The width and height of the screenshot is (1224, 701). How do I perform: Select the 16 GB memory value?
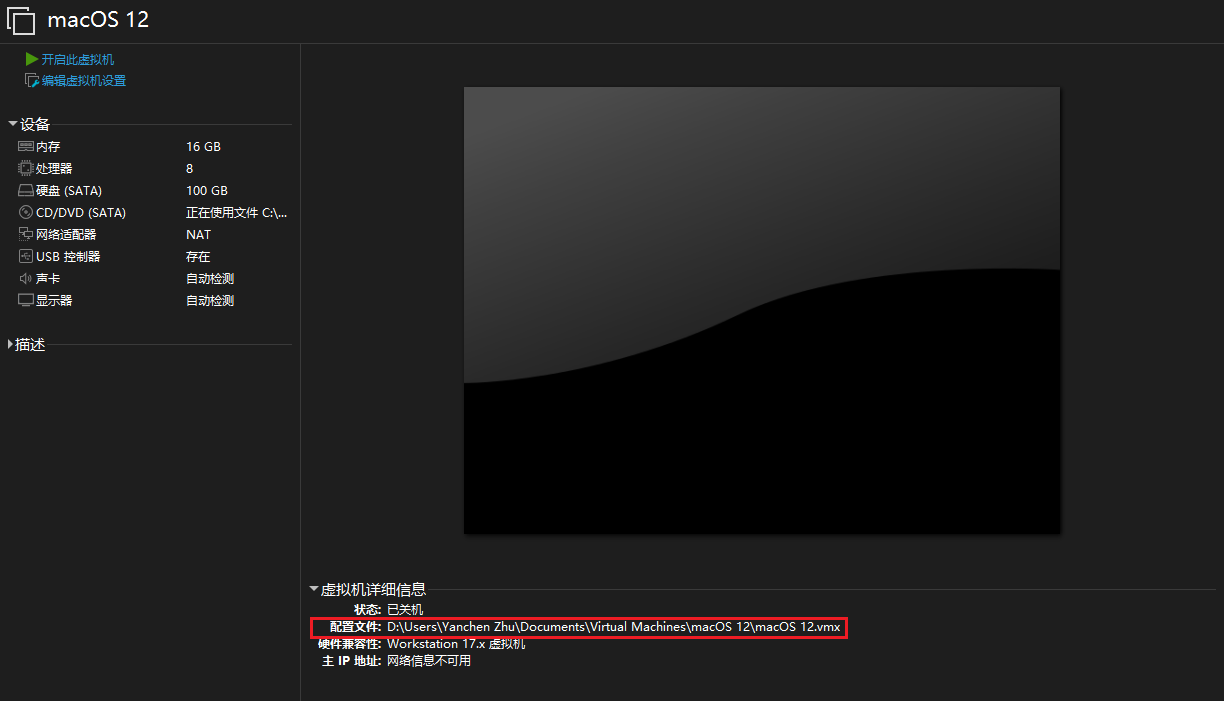click(x=203, y=147)
